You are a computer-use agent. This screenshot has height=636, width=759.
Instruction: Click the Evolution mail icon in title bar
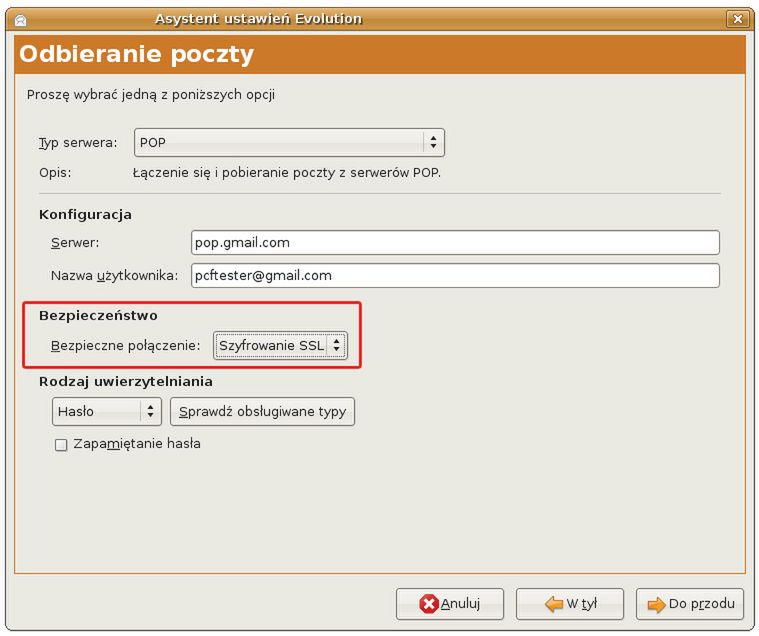[x=21, y=20]
